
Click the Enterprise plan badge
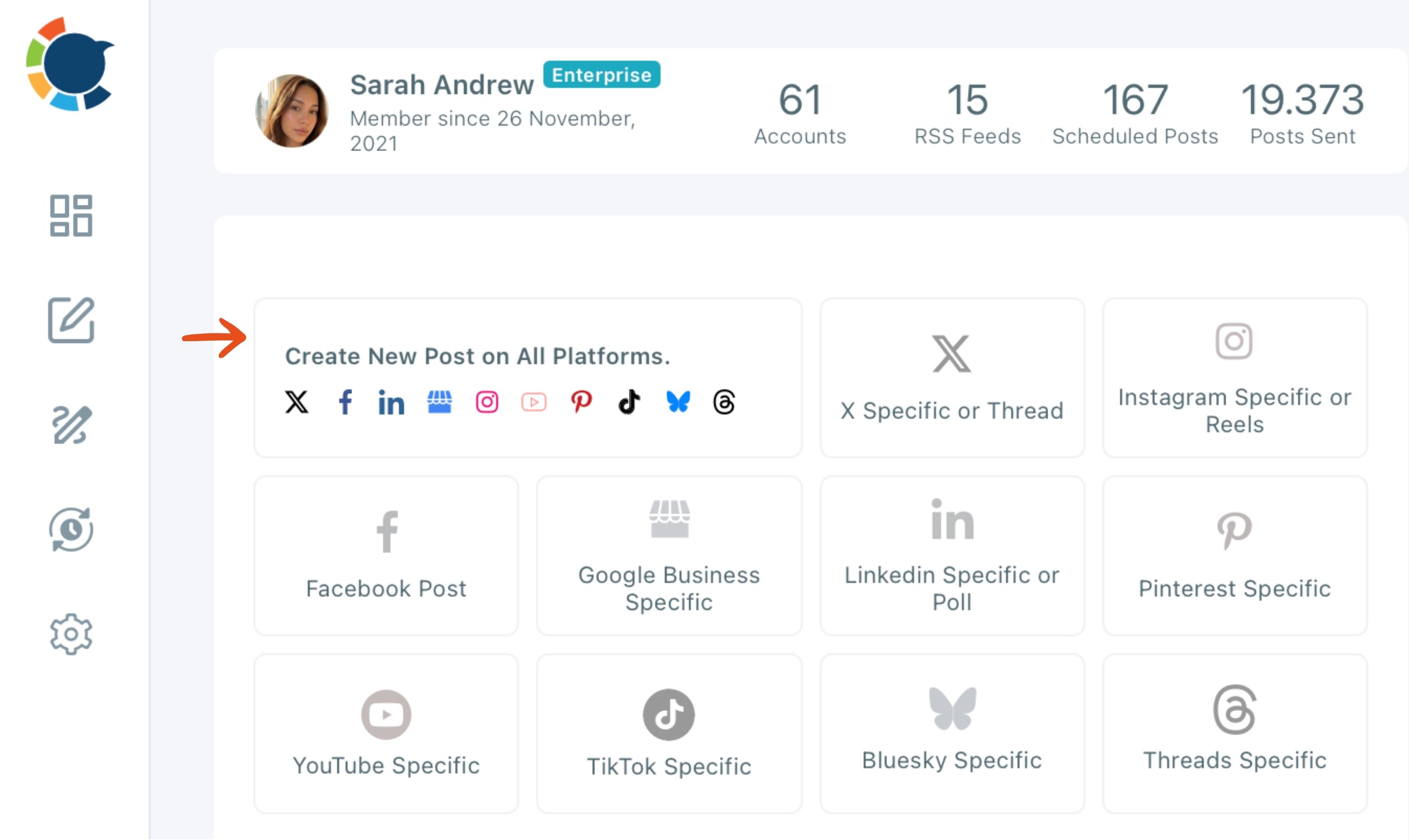point(601,75)
